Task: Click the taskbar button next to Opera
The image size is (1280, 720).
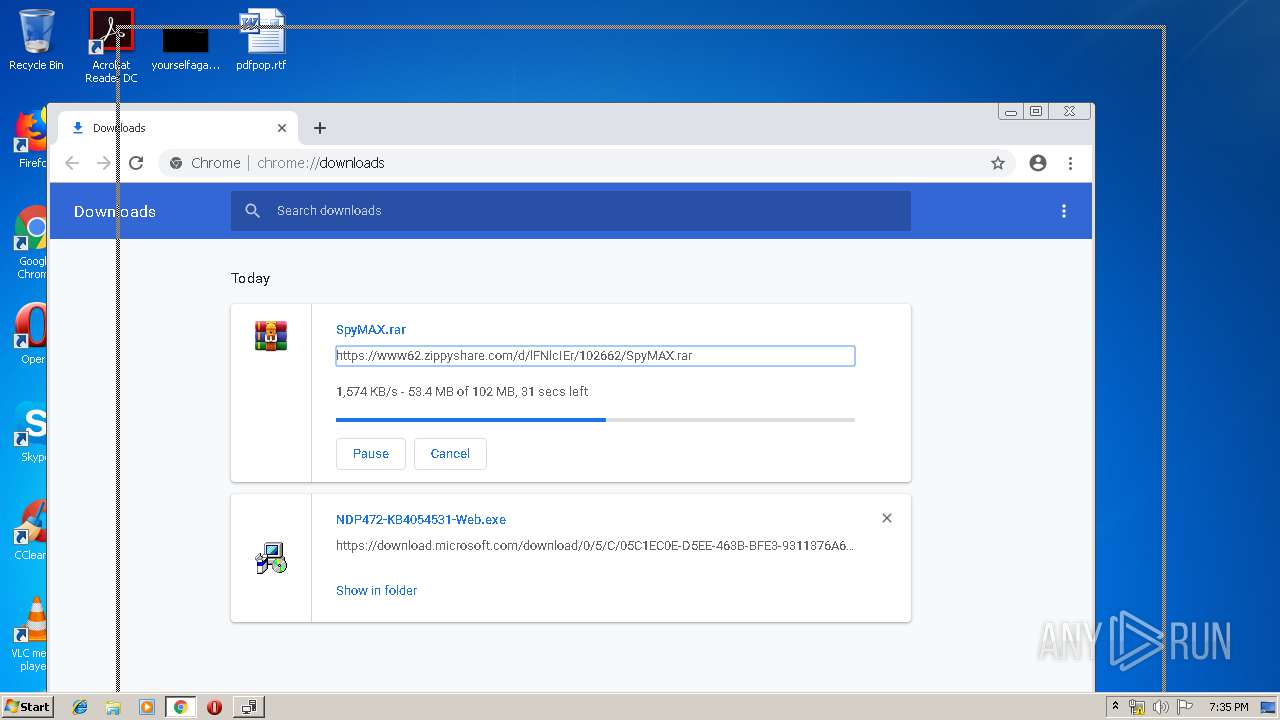Action: pyautogui.click(x=248, y=707)
